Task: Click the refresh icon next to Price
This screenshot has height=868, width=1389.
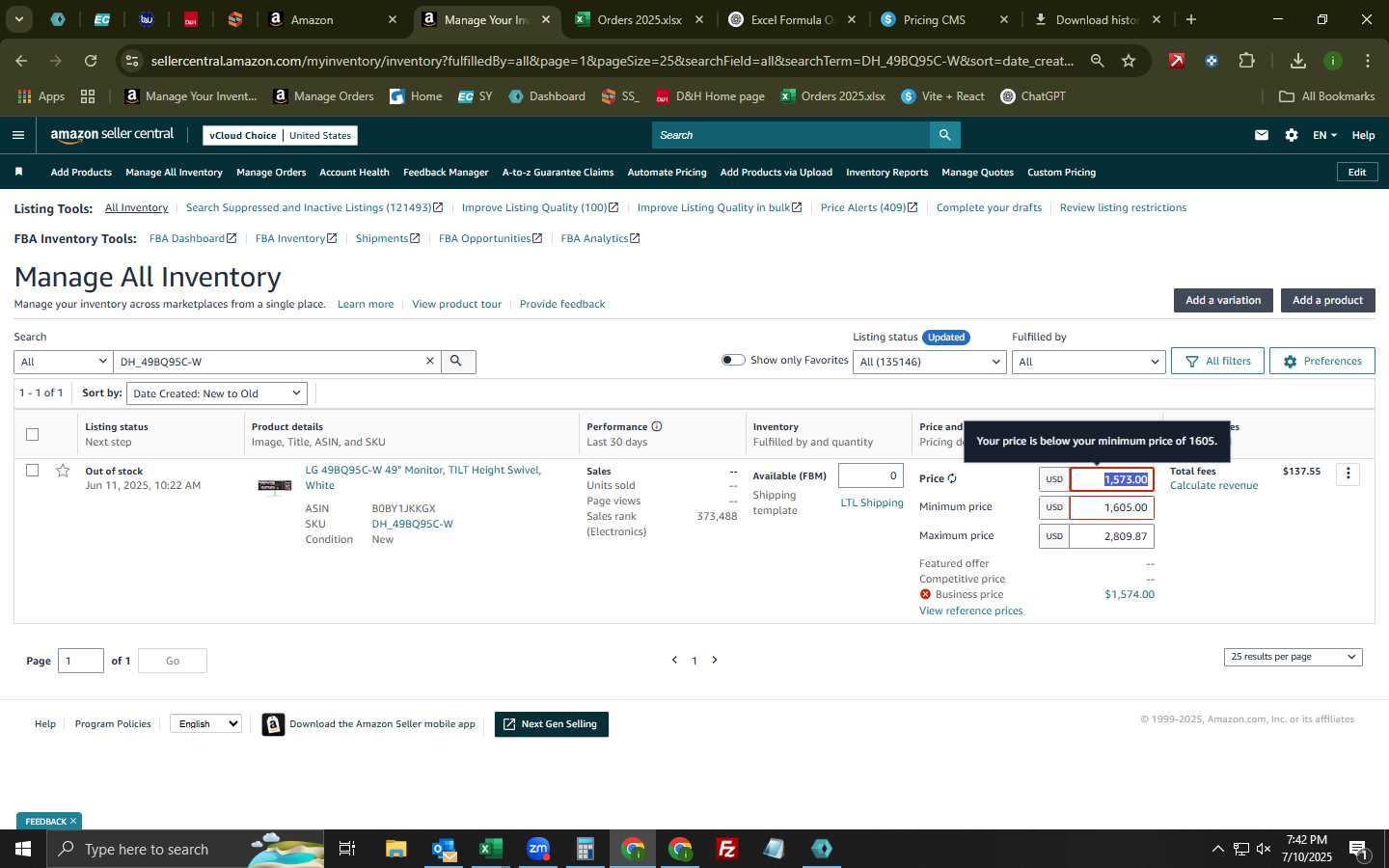Action: tap(952, 478)
